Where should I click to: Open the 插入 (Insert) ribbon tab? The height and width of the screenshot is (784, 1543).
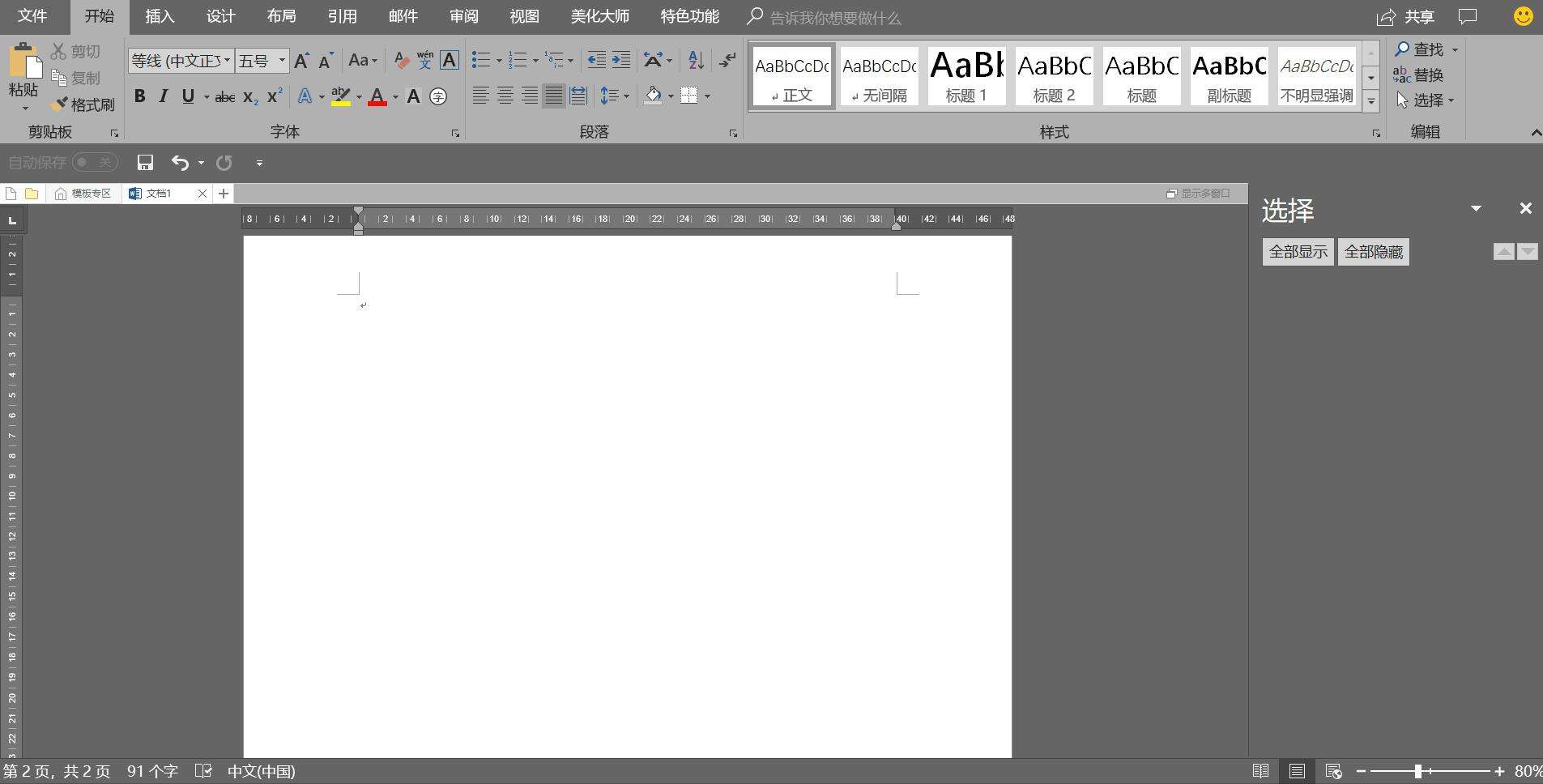click(x=160, y=17)
